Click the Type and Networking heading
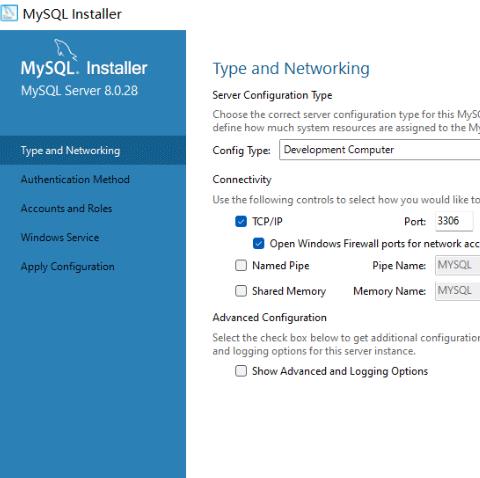The width and height of the screenshot is (480, 478). (291, 69)
